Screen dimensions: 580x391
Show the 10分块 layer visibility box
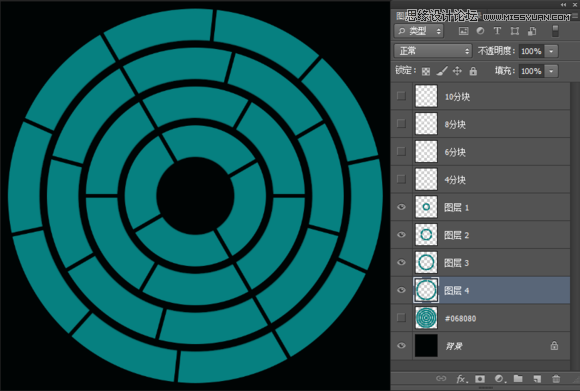pyautogui.click(x=401, y=96)
